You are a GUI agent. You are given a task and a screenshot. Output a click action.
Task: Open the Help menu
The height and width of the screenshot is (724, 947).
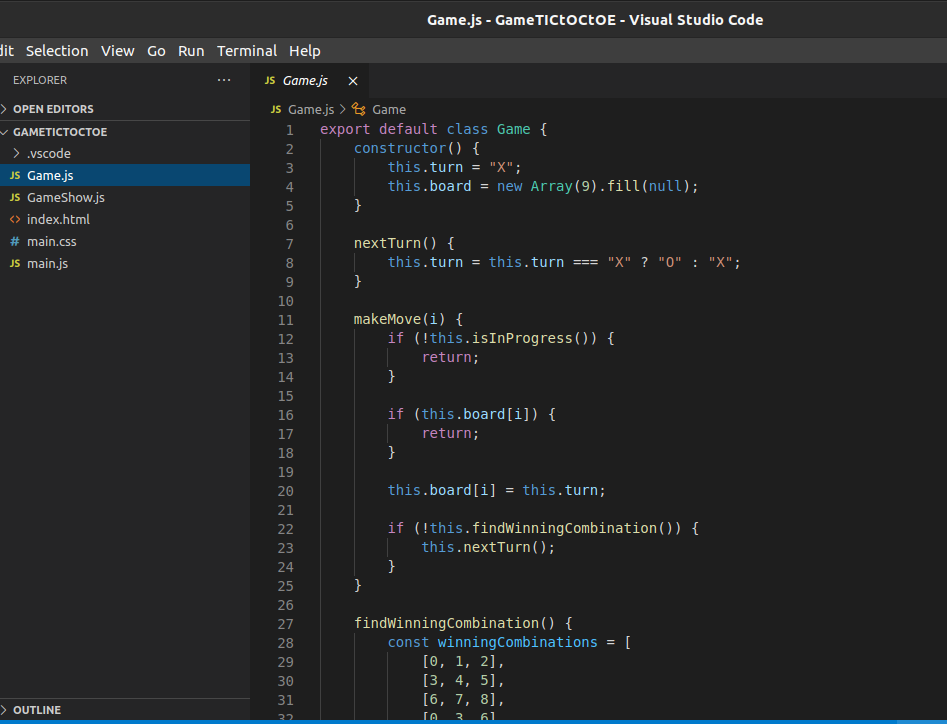(304, 51)
